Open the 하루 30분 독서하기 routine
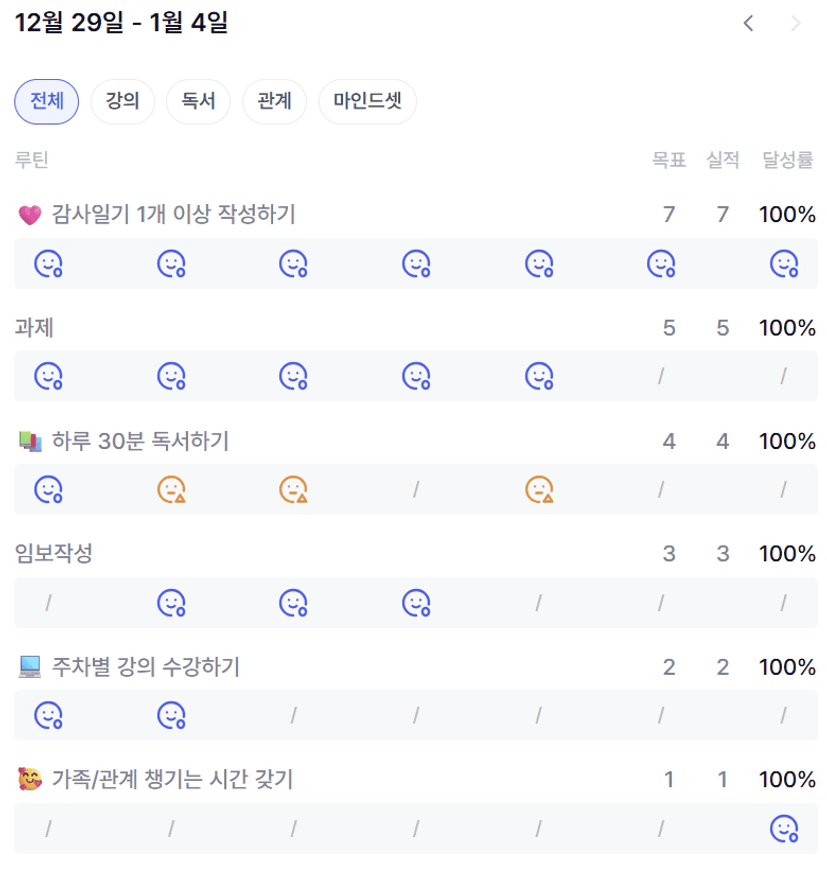The width and height of the screenshot is (827, 887). (x=140, y=441)
